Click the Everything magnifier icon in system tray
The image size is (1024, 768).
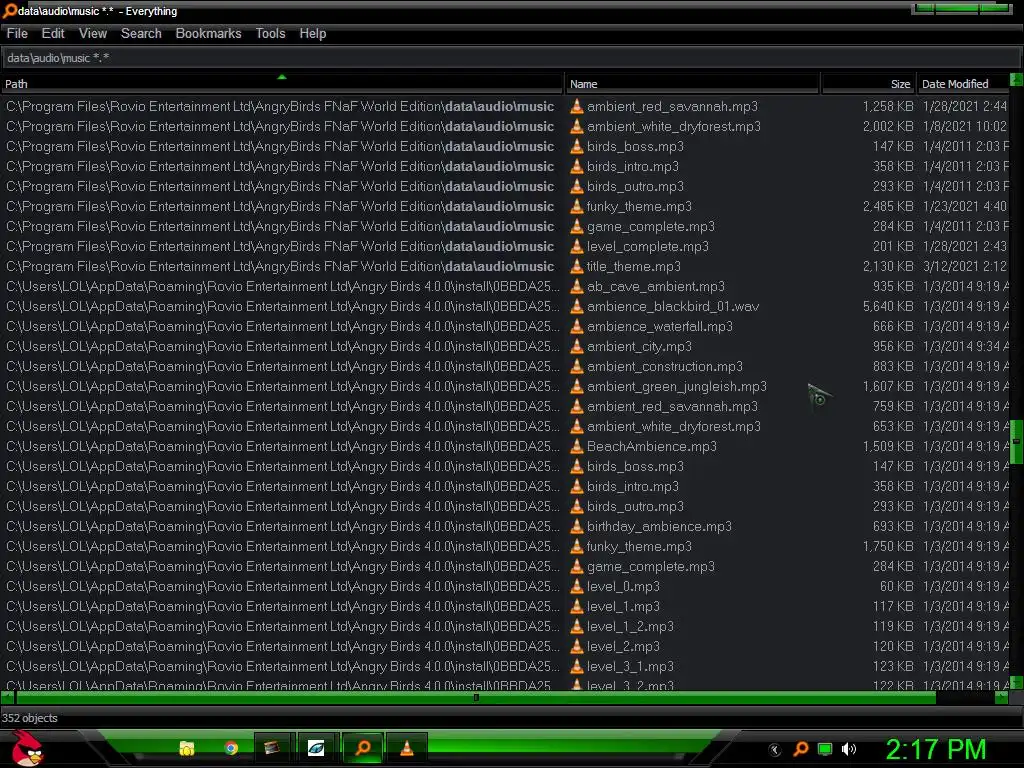click(801, 749)
